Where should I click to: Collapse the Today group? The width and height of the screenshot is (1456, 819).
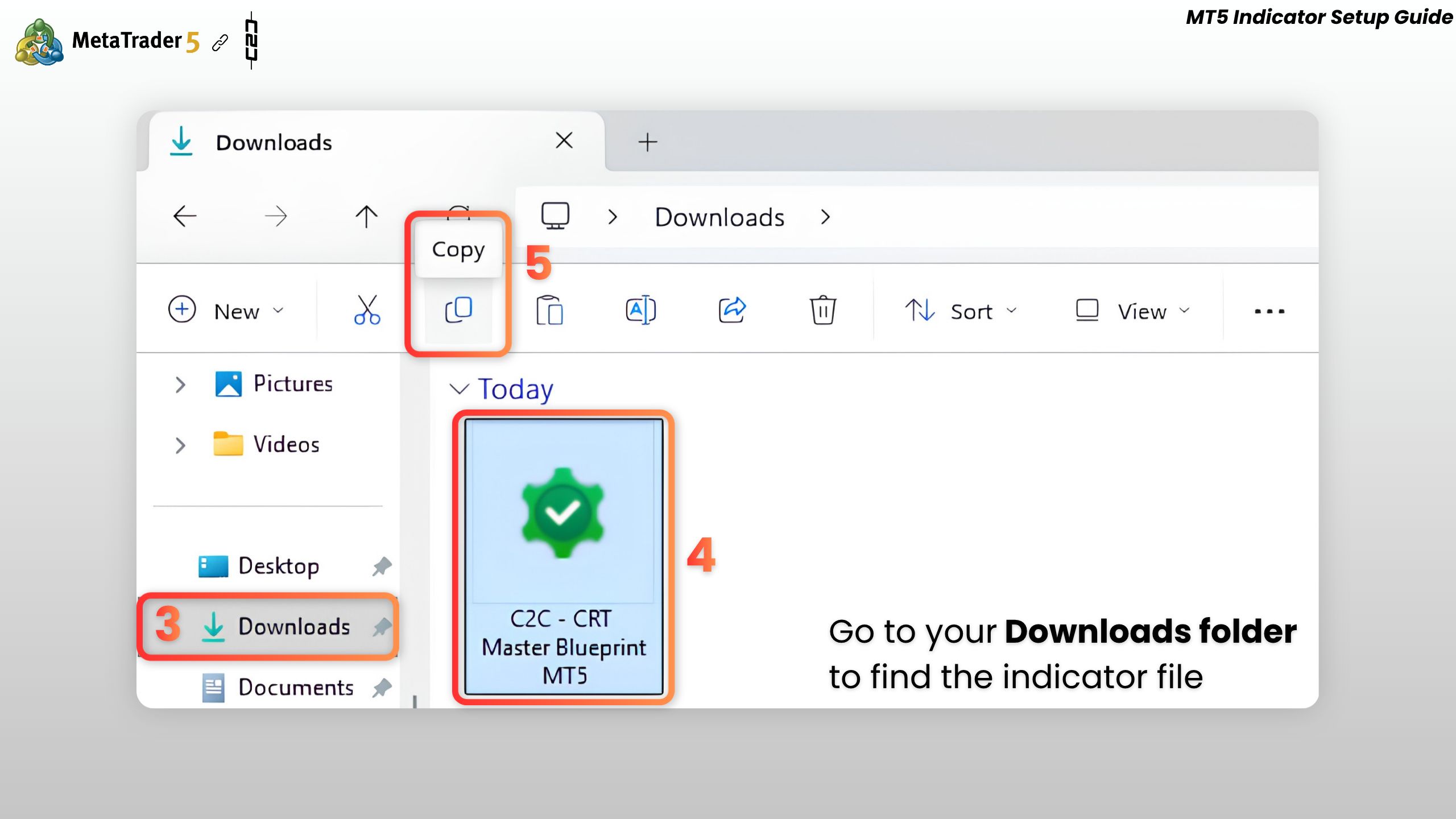(459, 389)
